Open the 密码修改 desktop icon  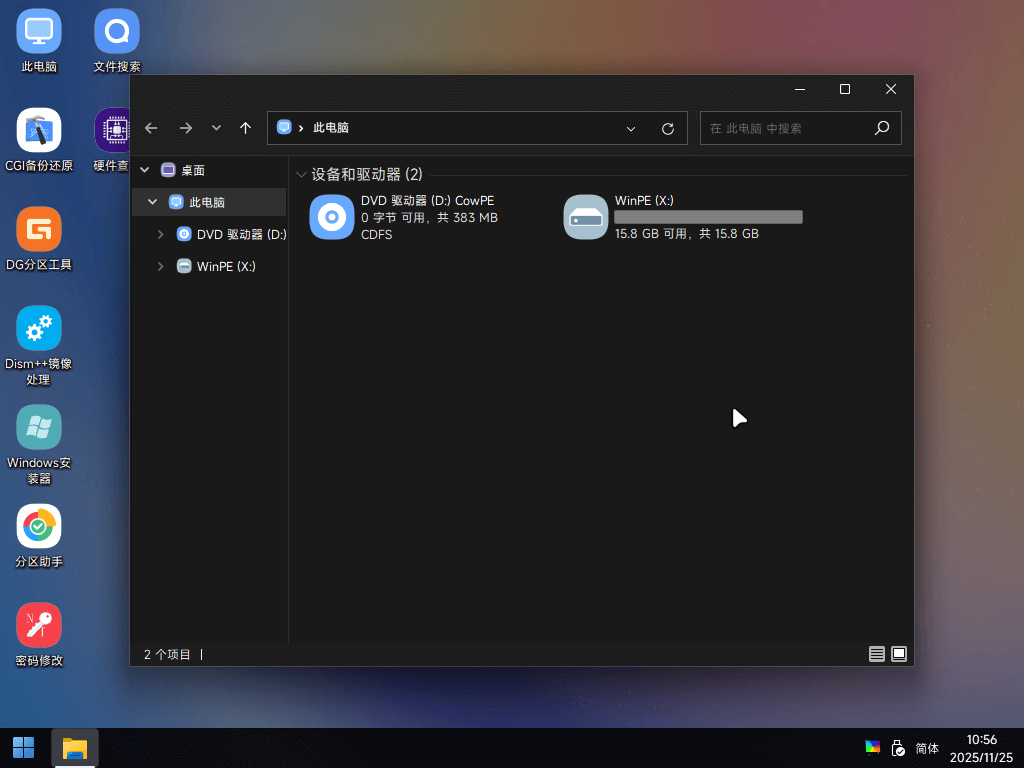[x=39, y=635]
